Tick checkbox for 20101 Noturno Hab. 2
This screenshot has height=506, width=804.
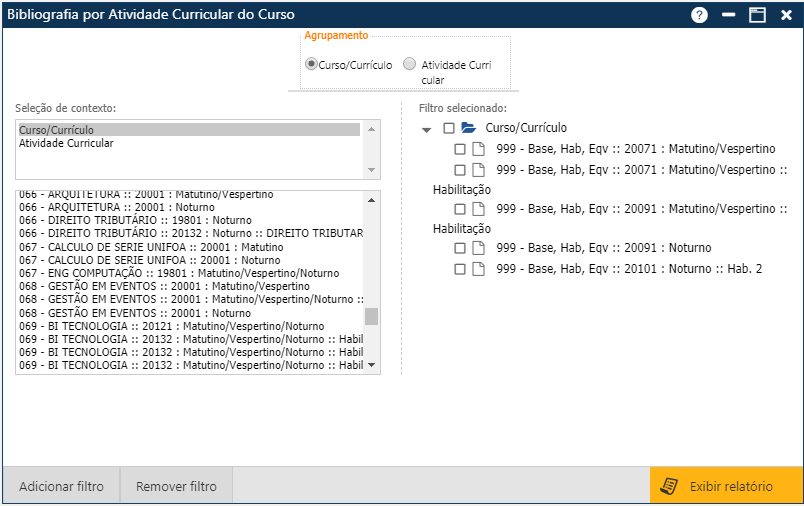tap(460, 269)
